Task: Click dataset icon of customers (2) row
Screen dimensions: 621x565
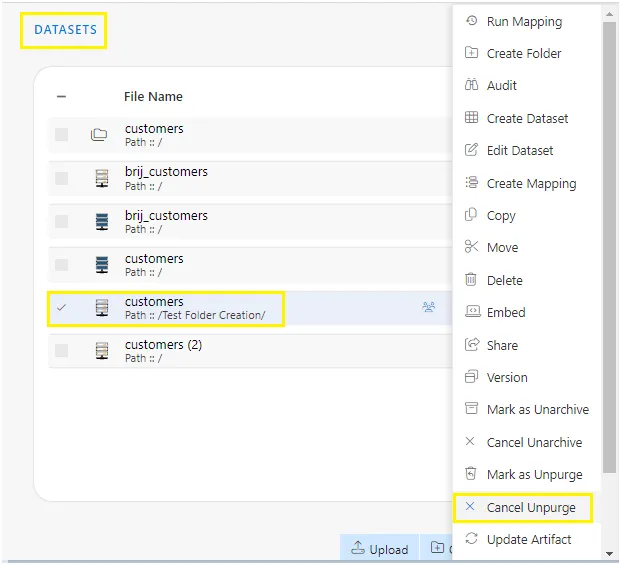Action: point(102,351)
